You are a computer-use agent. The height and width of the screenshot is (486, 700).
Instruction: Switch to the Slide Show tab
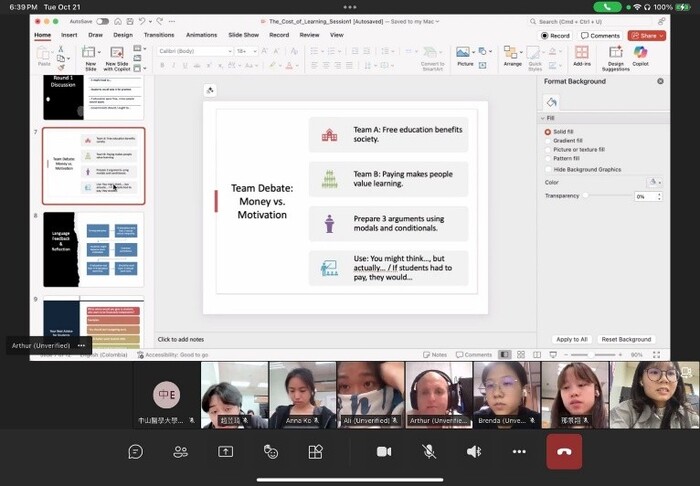point(244,35)
